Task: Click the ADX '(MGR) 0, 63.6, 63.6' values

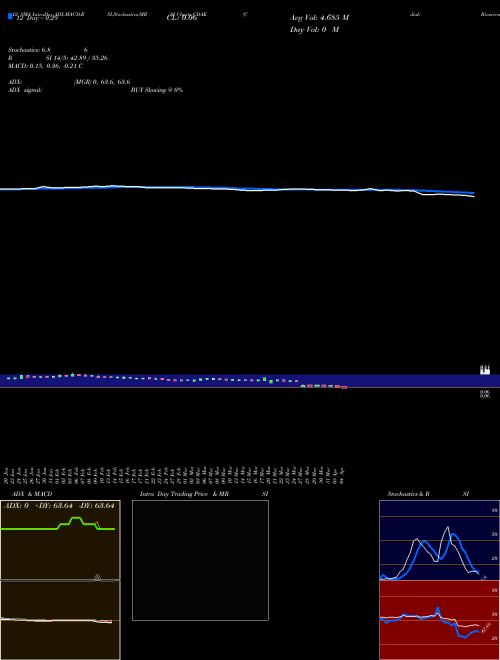Action: point(102,82)
